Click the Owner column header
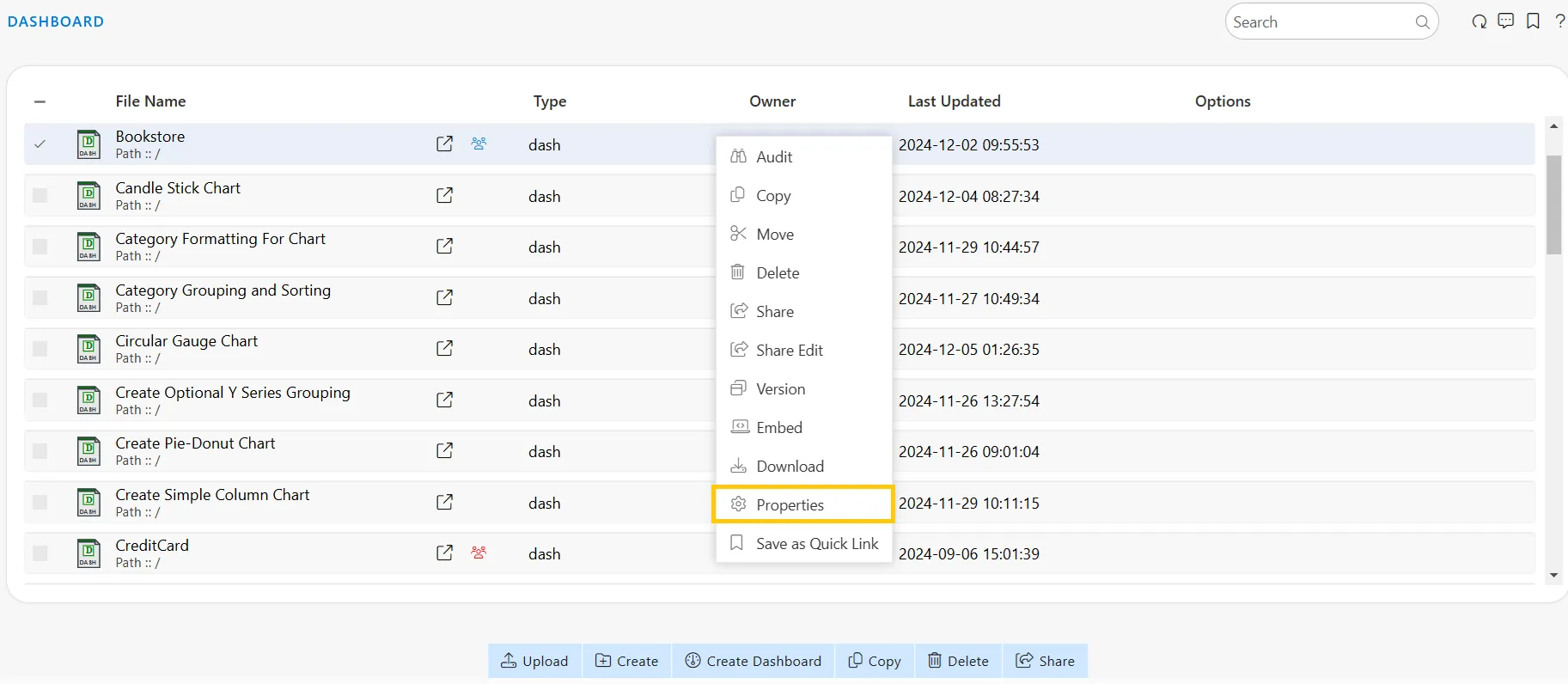Image resolution: width=1568 pixels, height=684 pixels. 772,101
